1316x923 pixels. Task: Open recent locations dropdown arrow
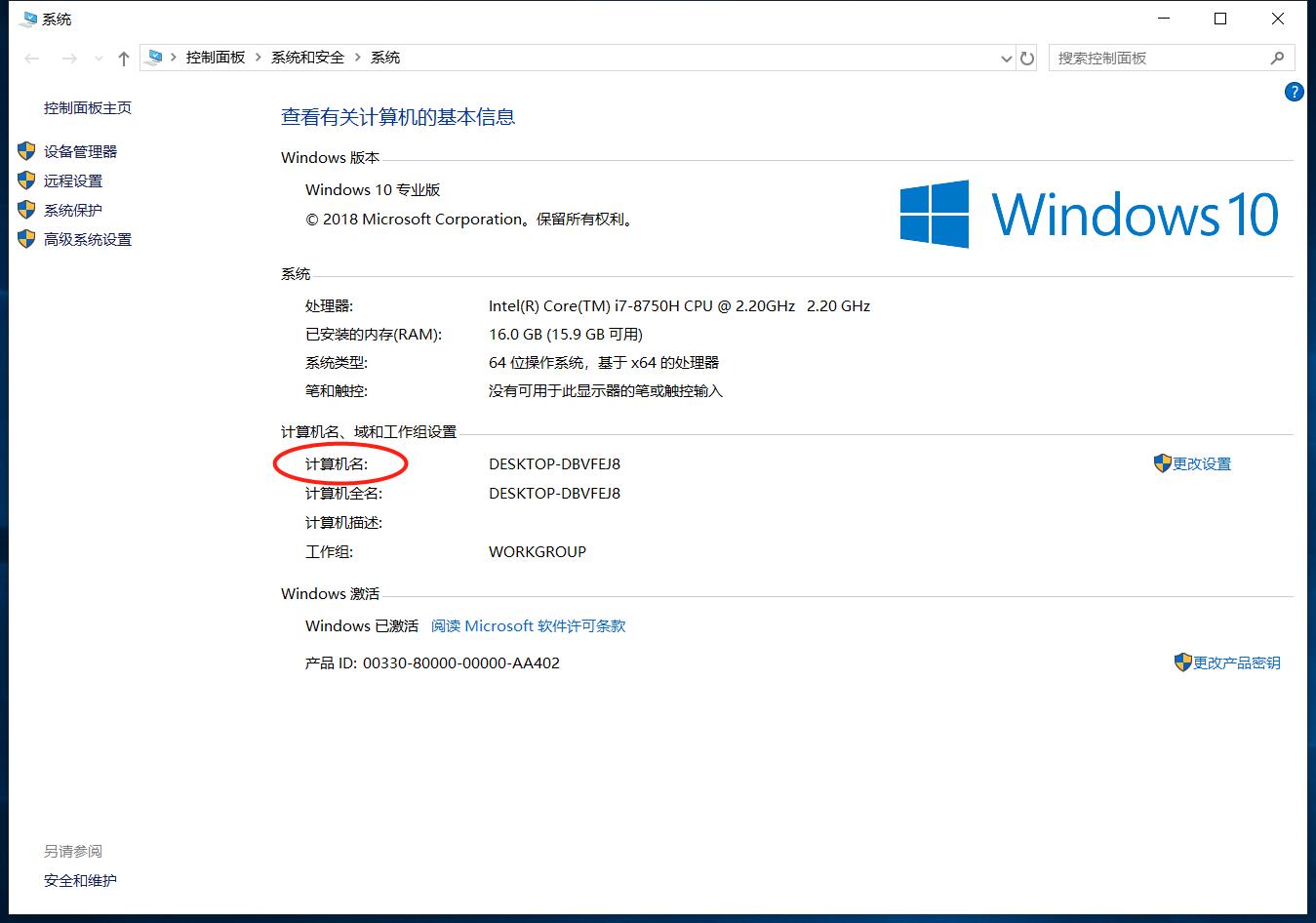[99, 60]
